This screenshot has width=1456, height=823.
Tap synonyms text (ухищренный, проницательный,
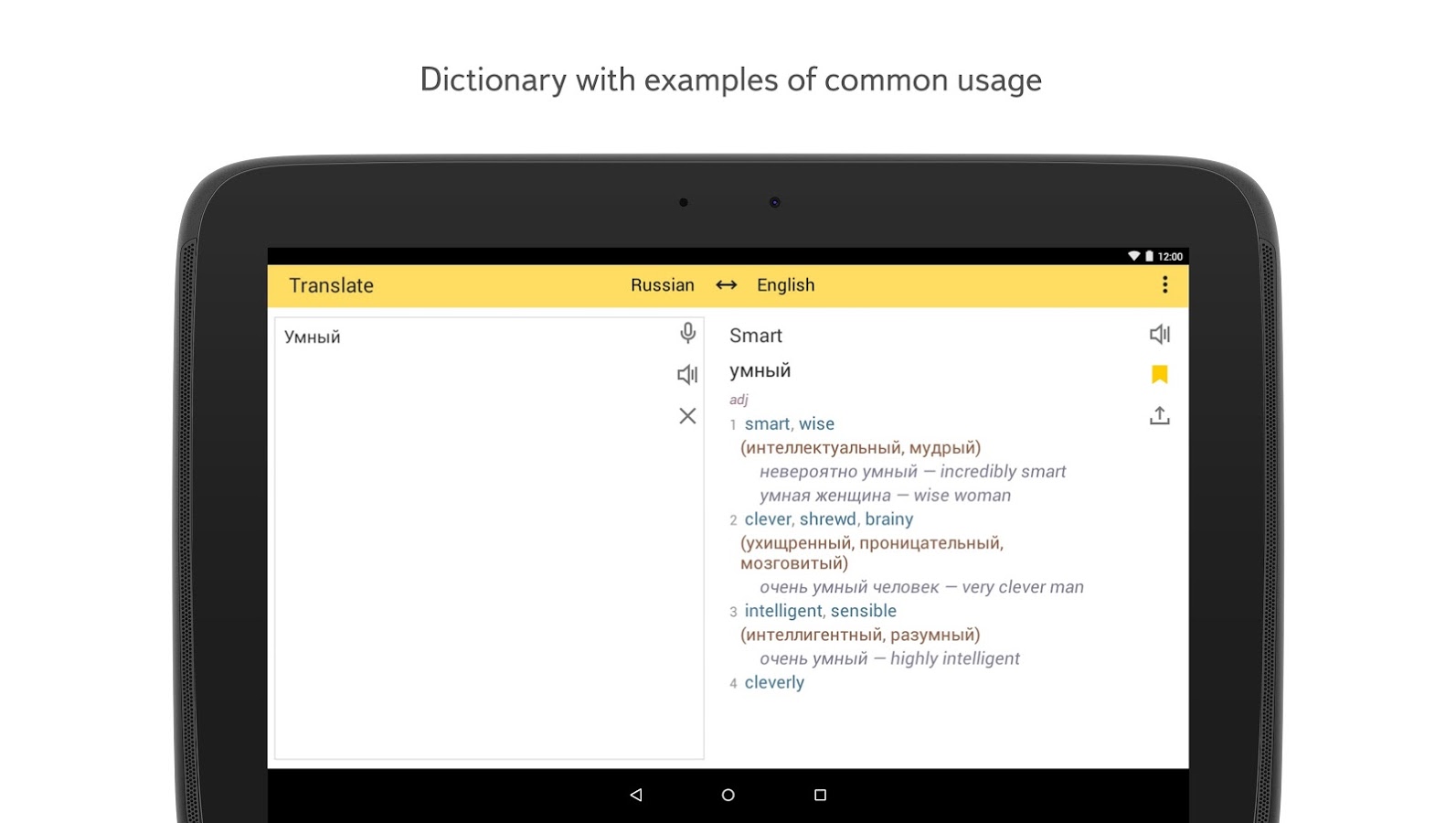[872, 543]
